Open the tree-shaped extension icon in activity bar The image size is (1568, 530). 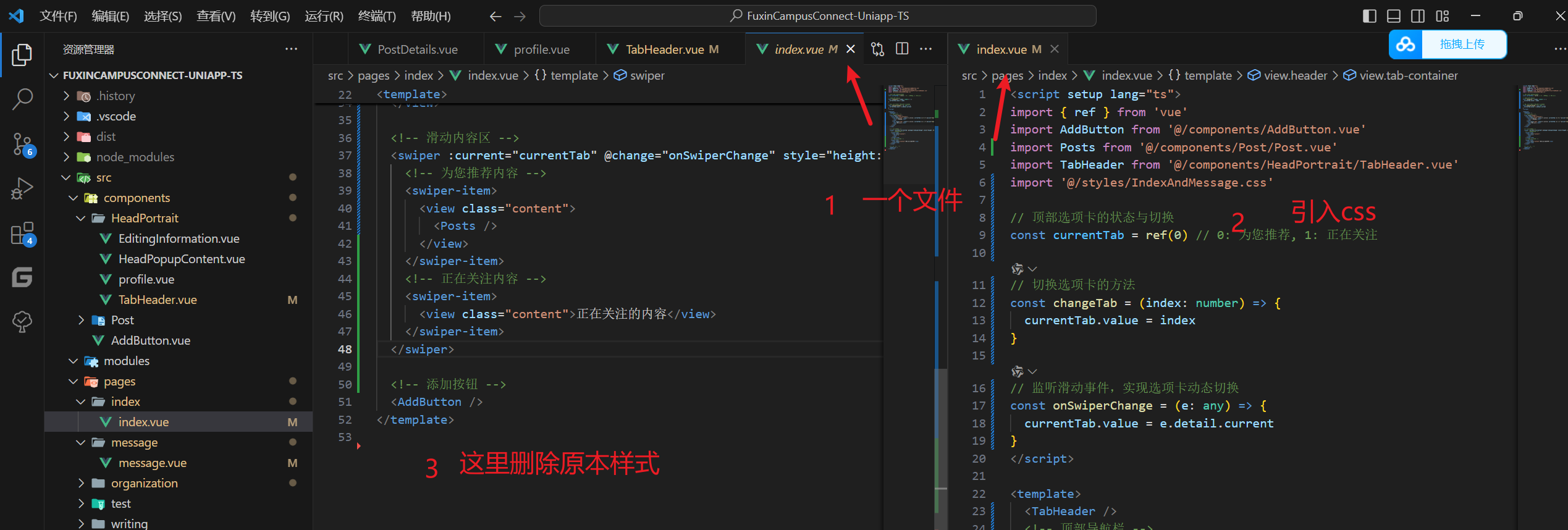click(x=22, y=321)
